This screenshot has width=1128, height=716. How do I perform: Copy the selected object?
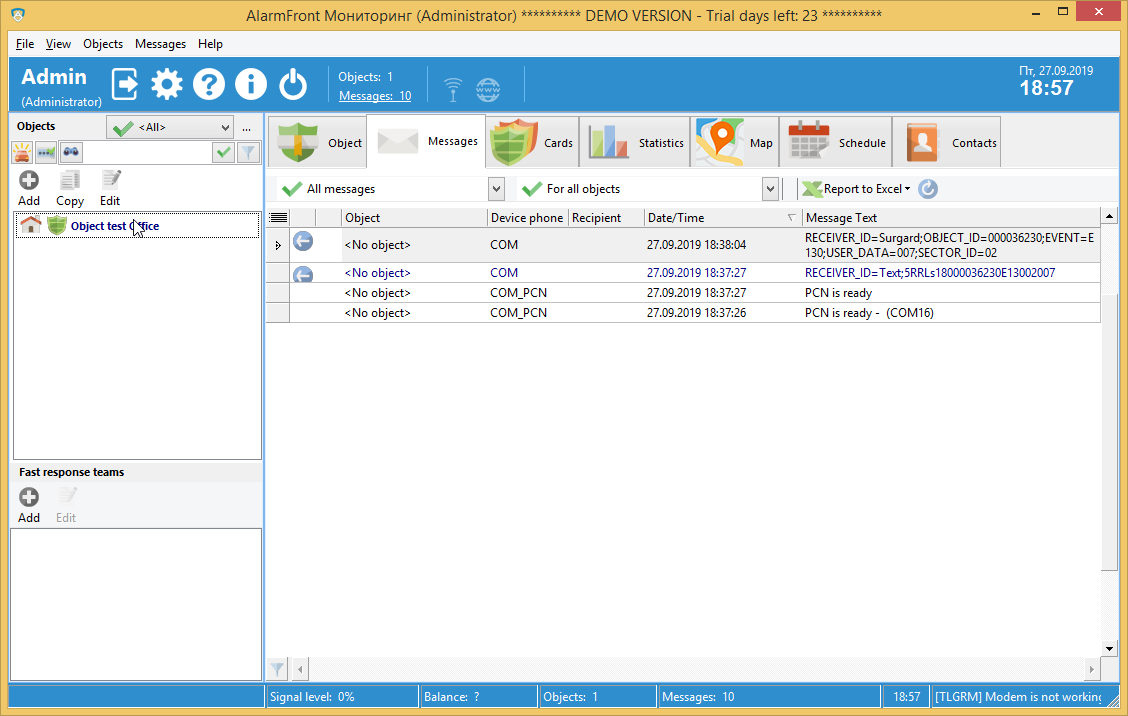pyautogui.click(x=70, y=189)
